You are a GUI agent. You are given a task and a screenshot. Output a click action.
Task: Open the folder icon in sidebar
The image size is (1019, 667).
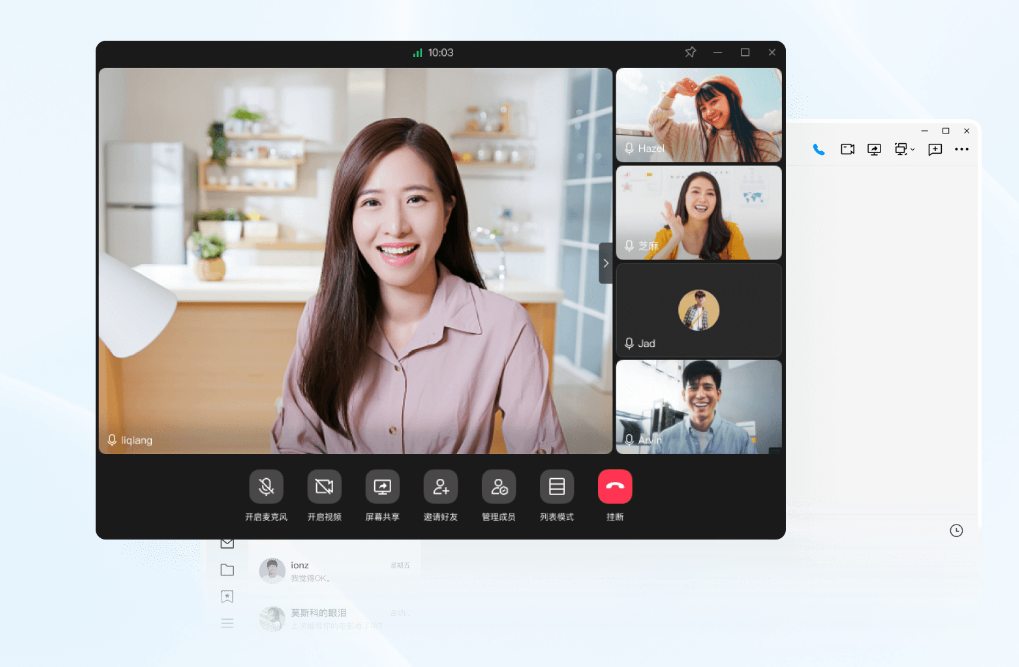point(227,570)
